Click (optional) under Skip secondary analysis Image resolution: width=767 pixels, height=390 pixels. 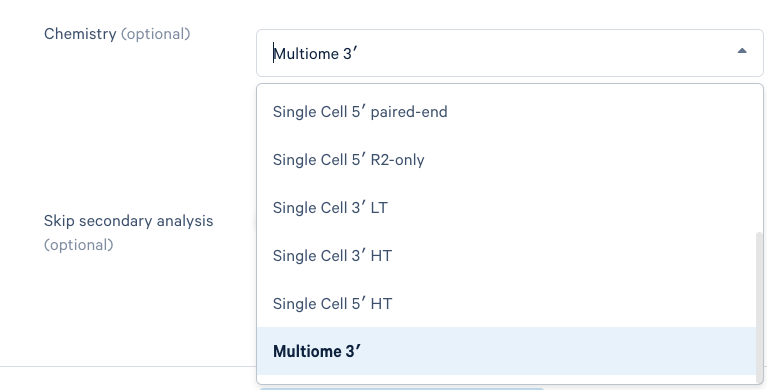79,245
